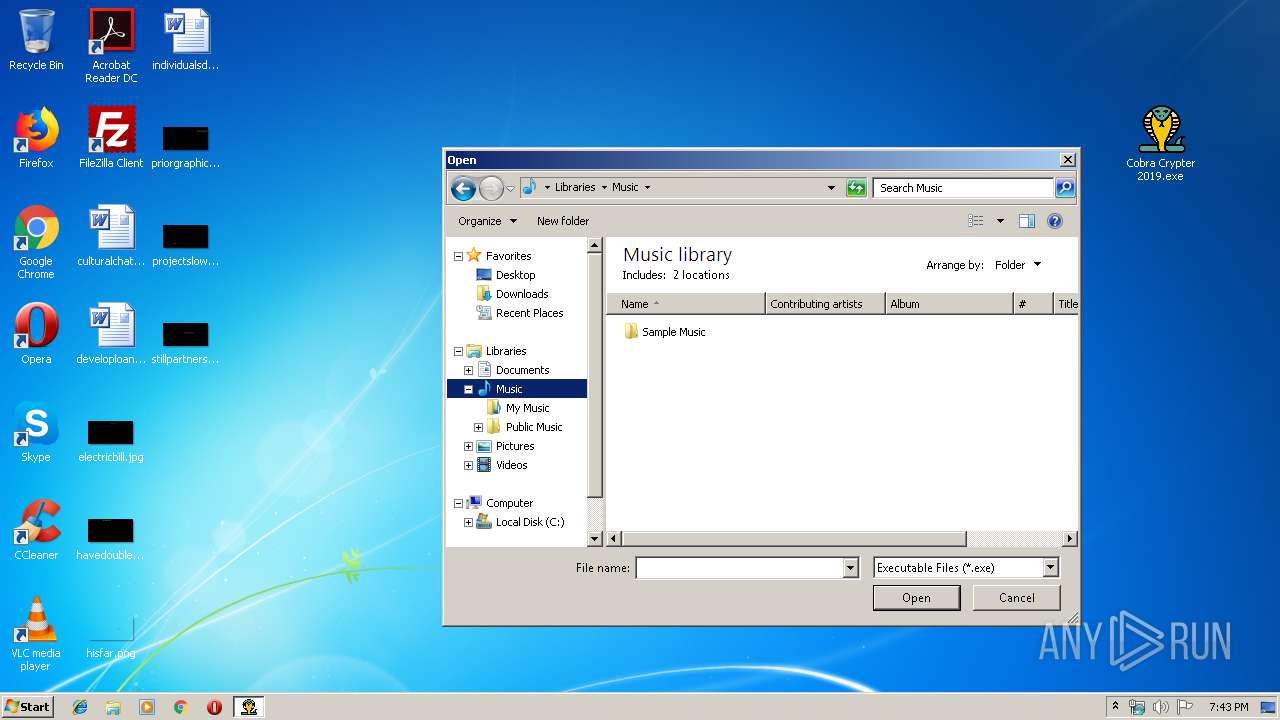Viewport: 1280px width, 720px height.
Task: Select the Sample Music folder
Action: pyautogui.click(x=665, y=332)
